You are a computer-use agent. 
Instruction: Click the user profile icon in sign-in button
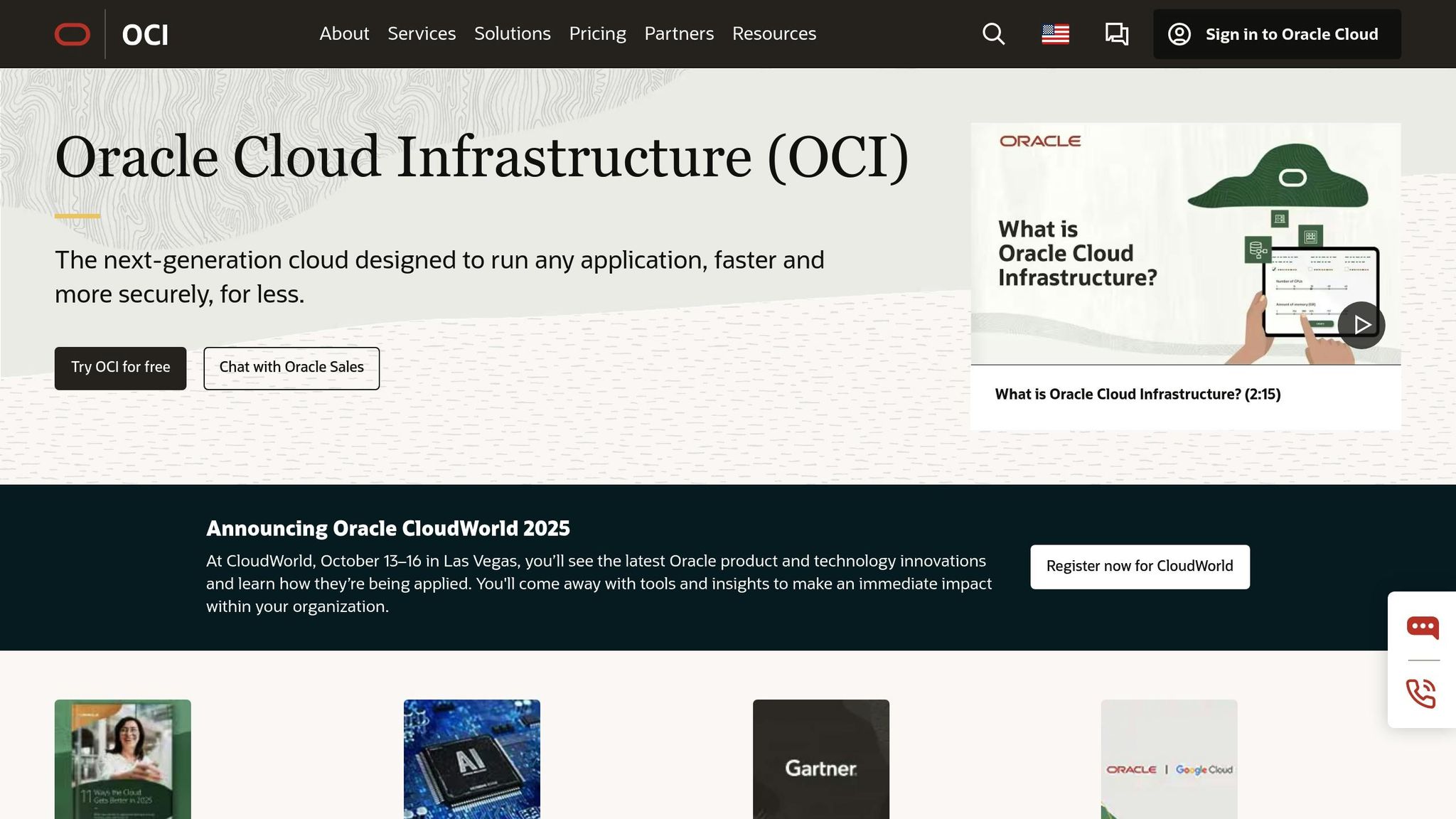(x=1179, y=34)
